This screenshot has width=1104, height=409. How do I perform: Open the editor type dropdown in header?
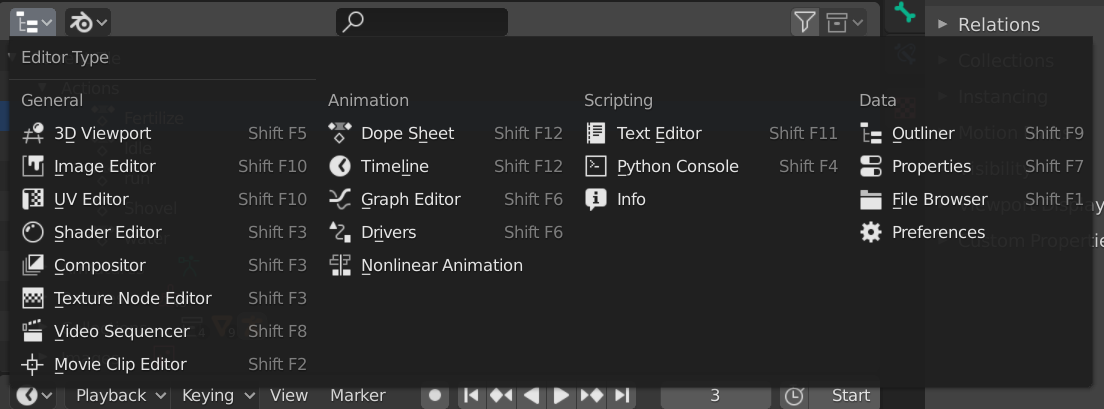point(33,23)
